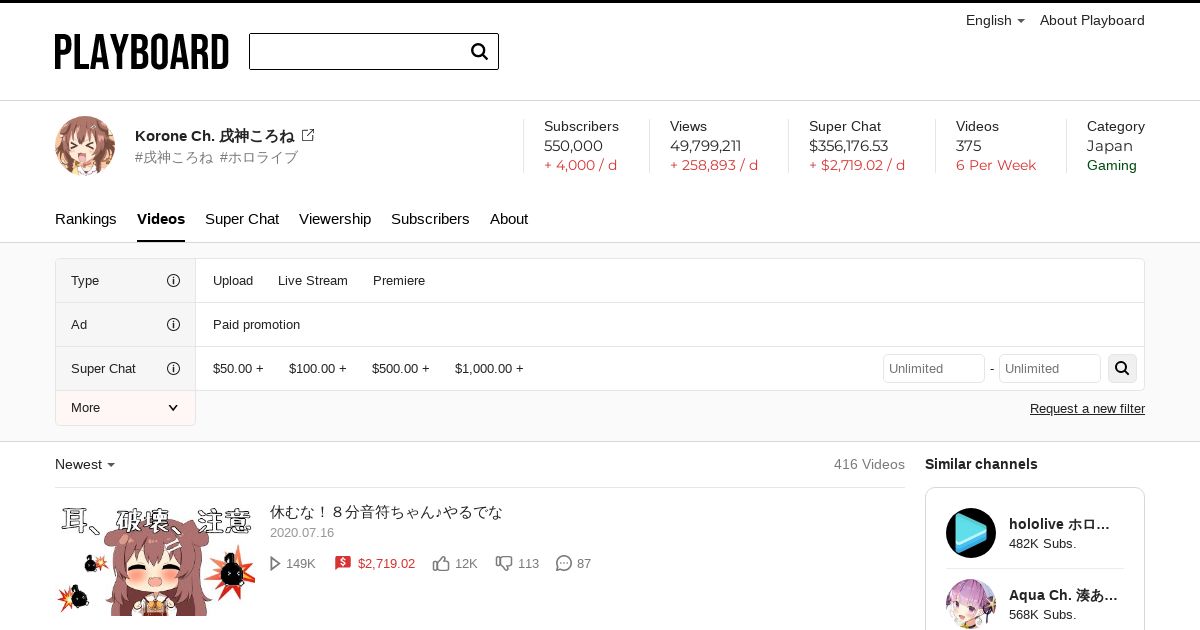Open the About Playboard link
This screenshot has height=630, width=1200.
[1092, 20]
